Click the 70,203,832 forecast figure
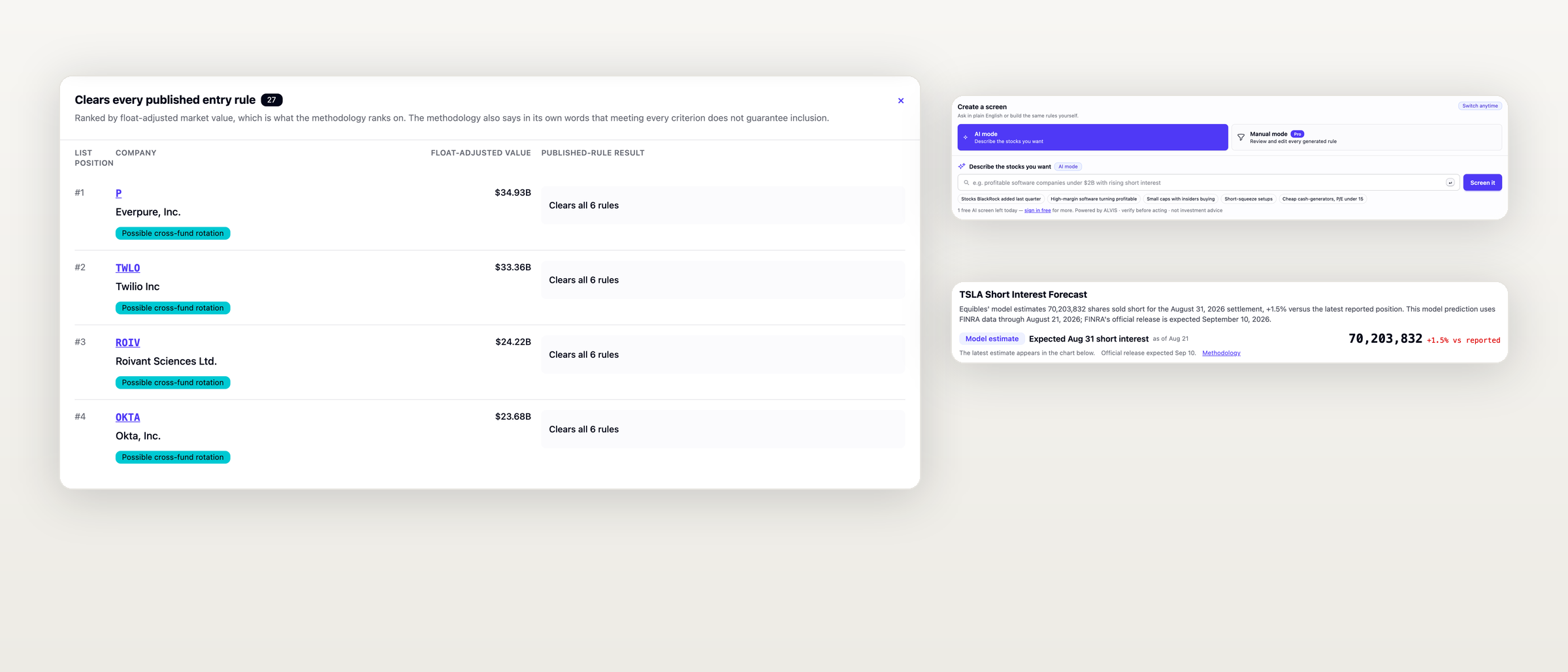 point(1385,339)
